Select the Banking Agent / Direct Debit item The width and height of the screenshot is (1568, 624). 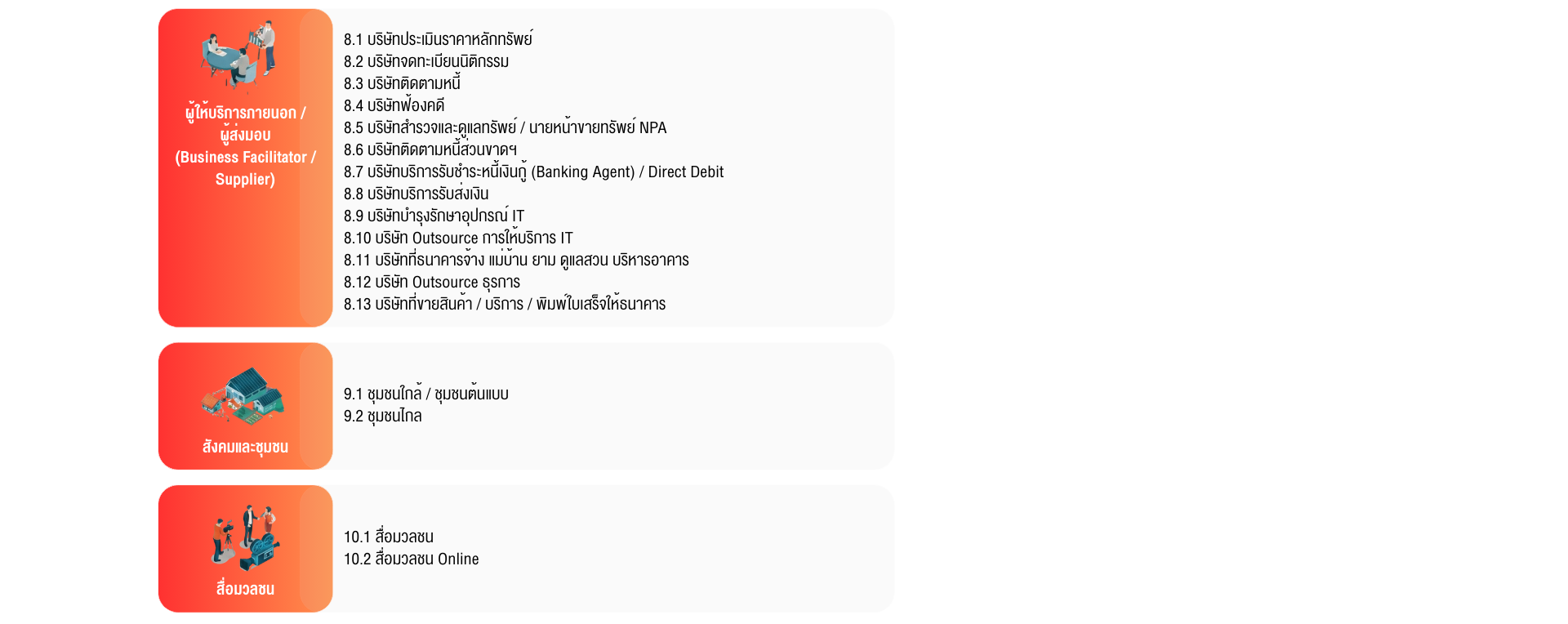(x=533, y=172)
